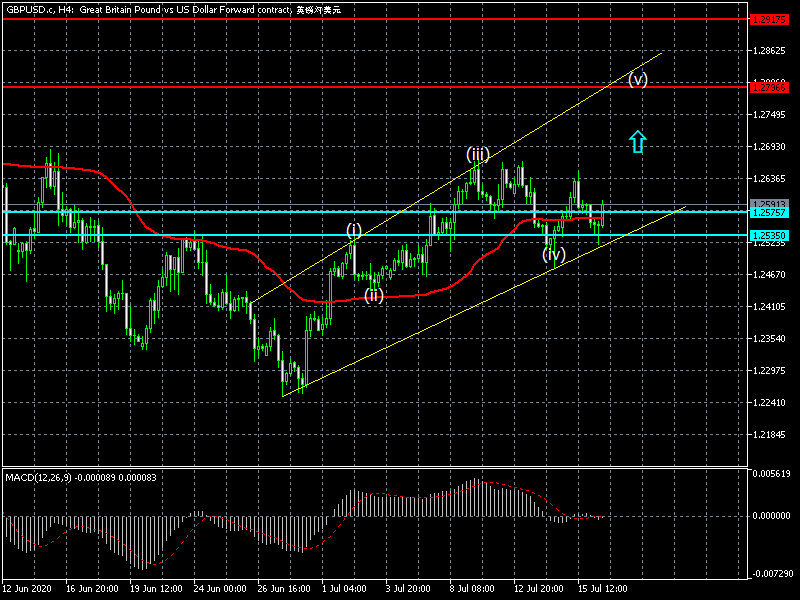
Task: Click the 1 Jul 04:00 time label
Action: tap(345, 590)
